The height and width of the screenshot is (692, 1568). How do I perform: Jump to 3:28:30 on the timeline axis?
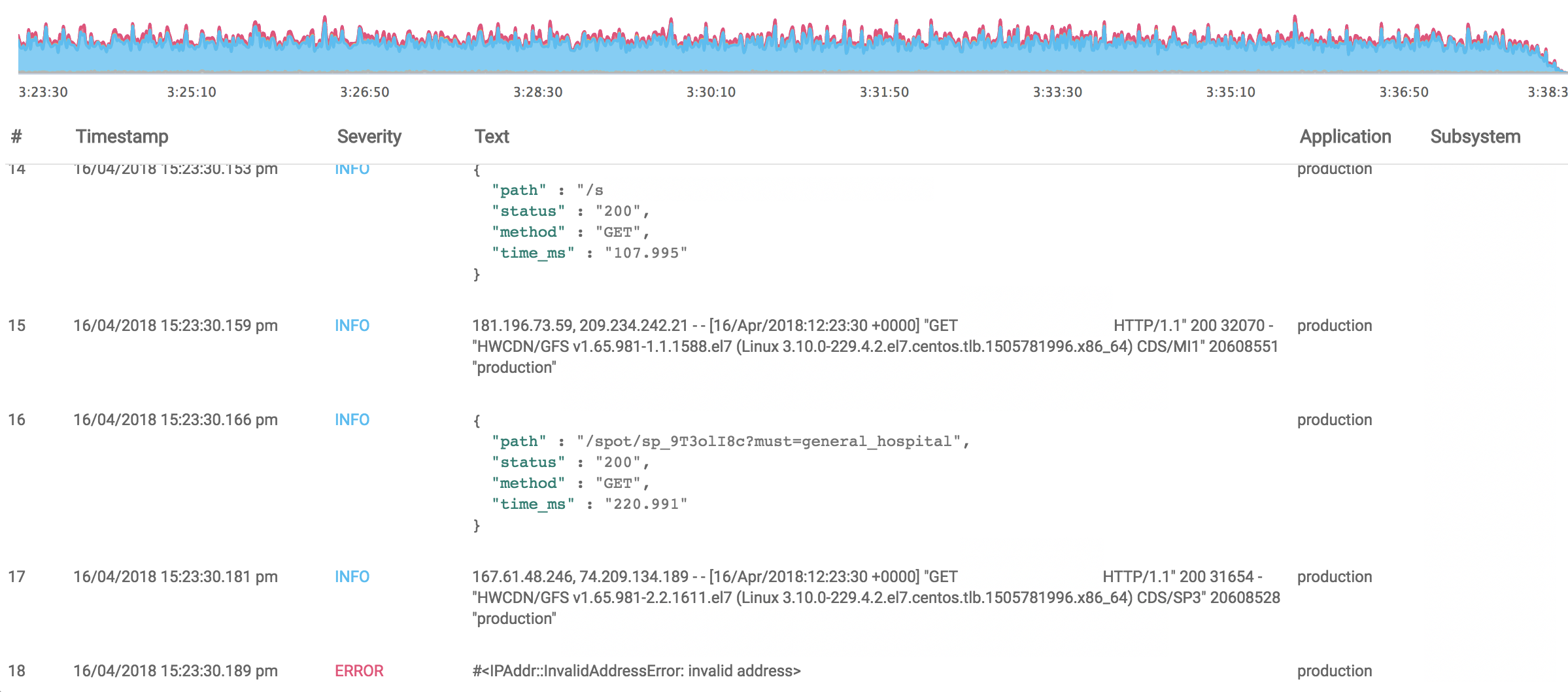(x=537, y=92)
